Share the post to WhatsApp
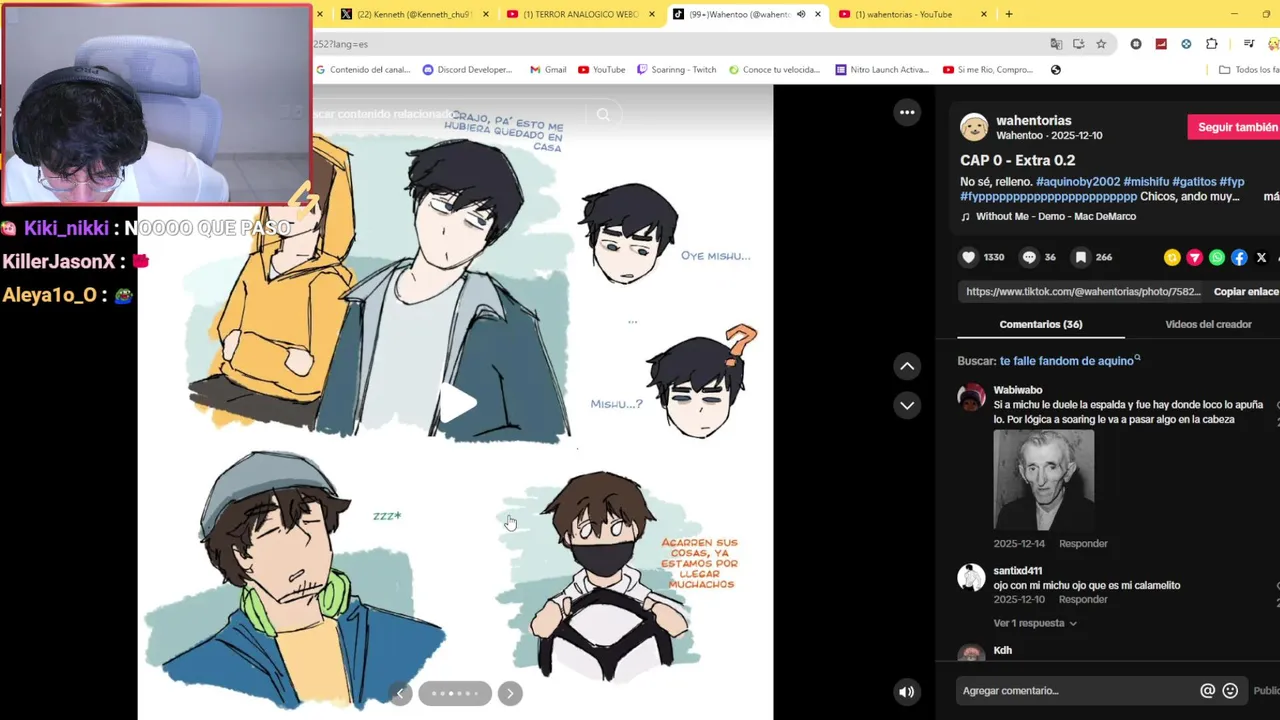Image resolution: width=1280 pixels, height=720 pixels. [1217, 257]
